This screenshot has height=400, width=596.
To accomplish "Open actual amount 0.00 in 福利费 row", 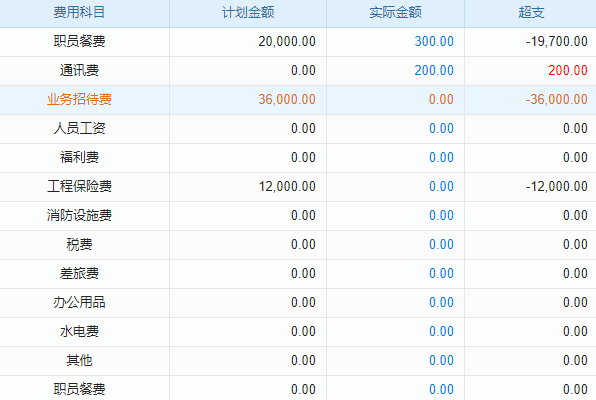I will [441, 157].
